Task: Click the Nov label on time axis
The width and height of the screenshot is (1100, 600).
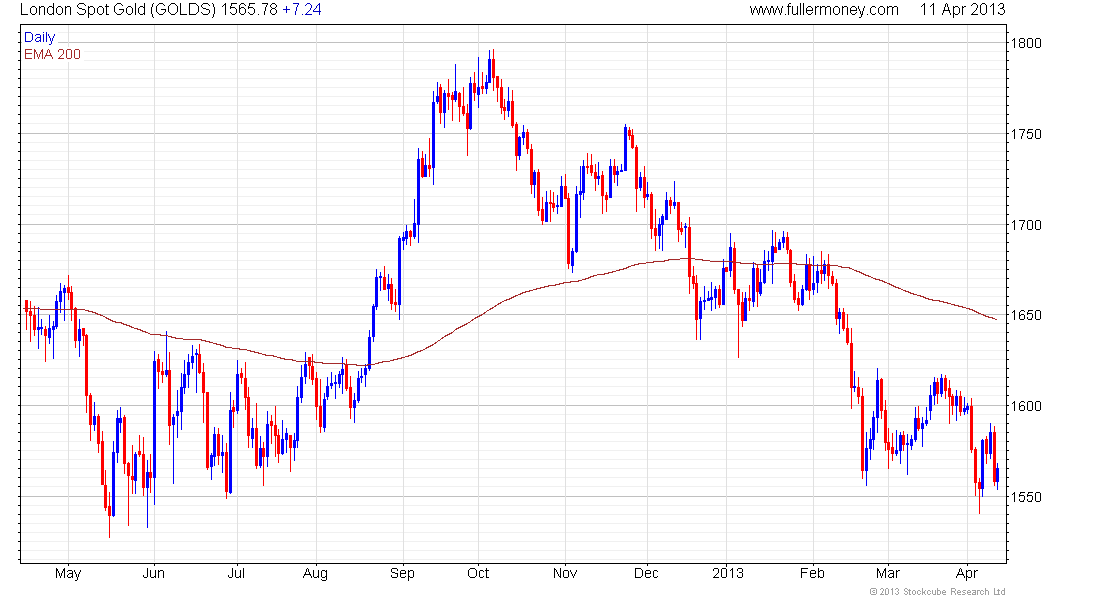Action: pos(565,573)
